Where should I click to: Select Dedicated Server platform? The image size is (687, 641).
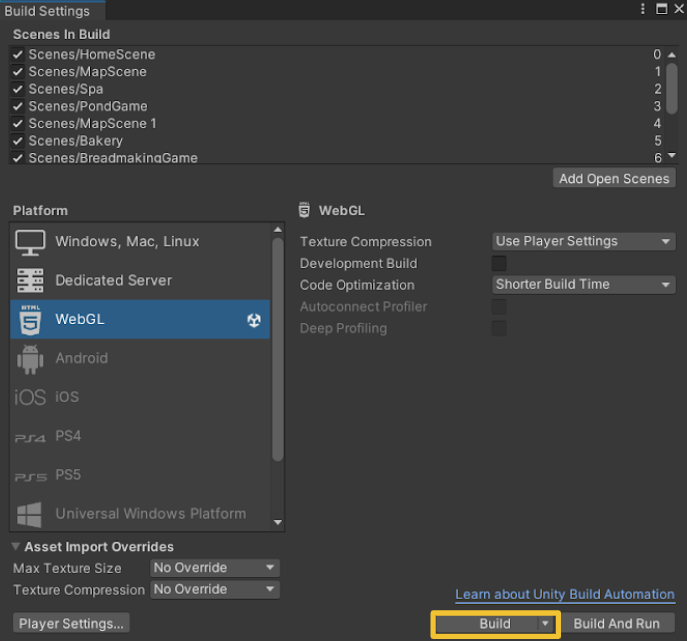(x=140, y=280)
